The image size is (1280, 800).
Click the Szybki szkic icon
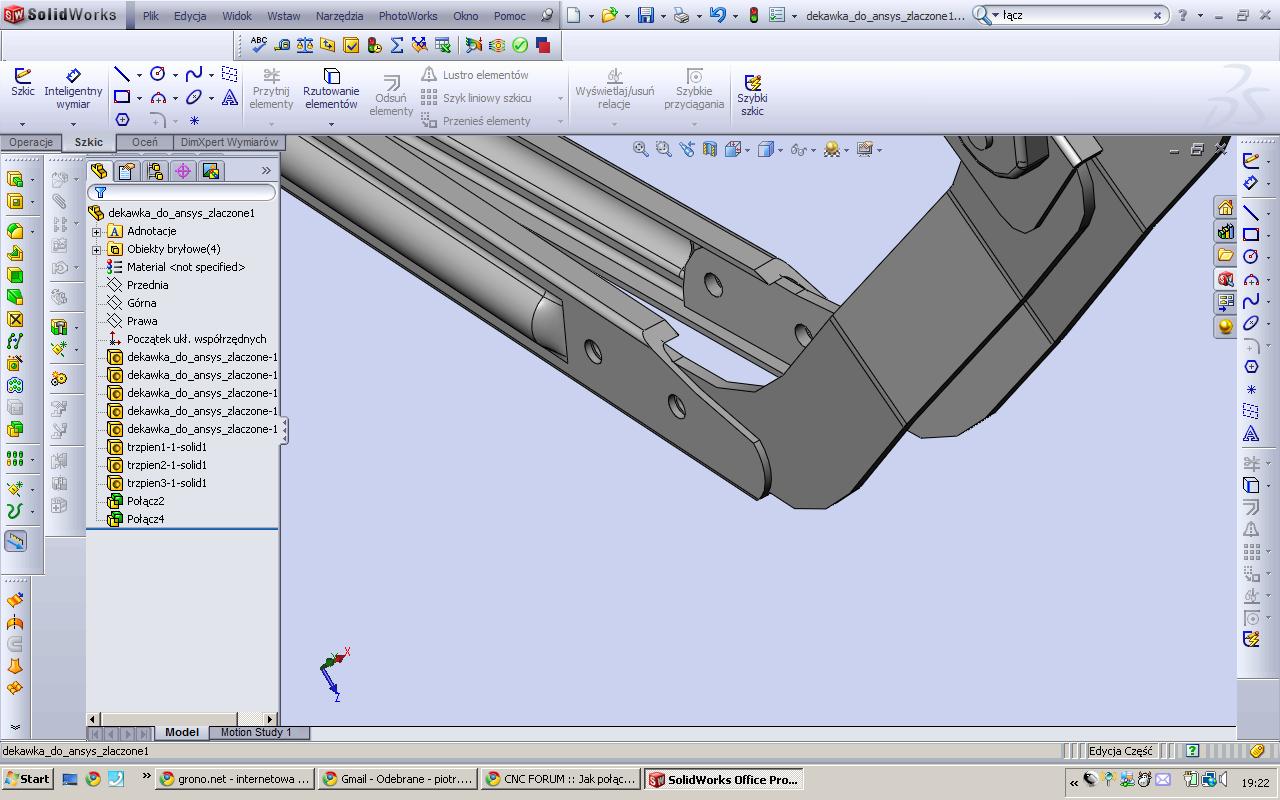pos(752,92)
